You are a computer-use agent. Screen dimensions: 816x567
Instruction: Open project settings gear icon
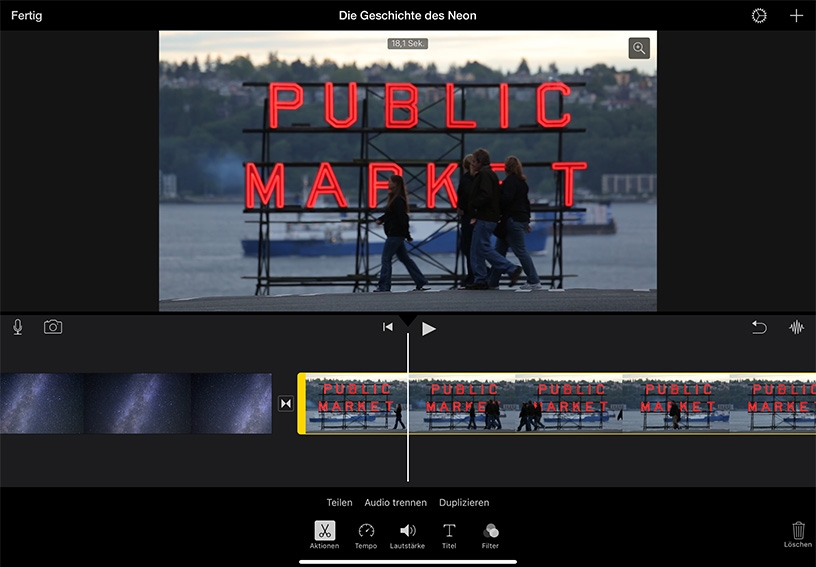pos(759,16)
